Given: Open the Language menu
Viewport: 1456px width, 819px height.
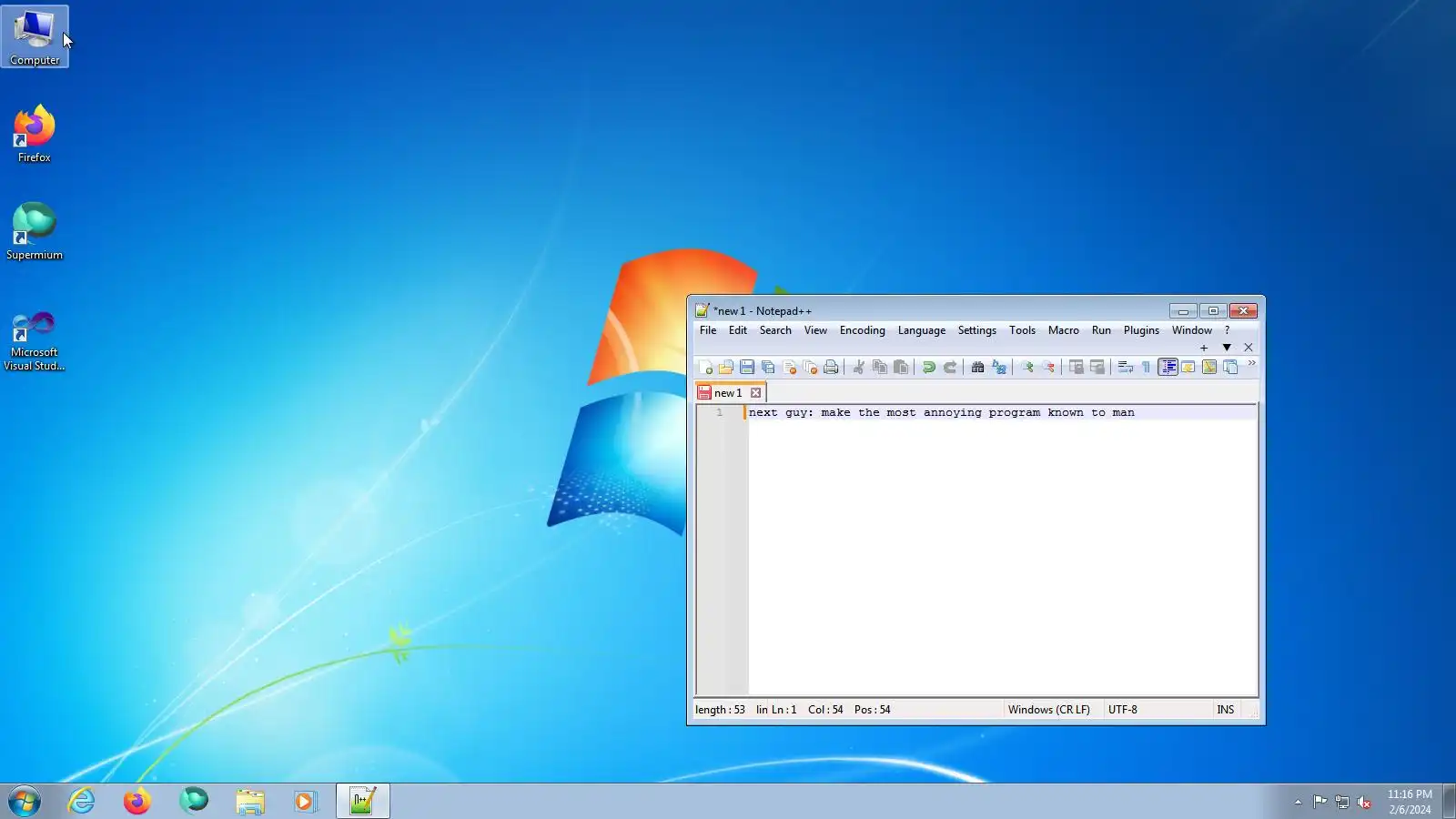Looking at the screenshot, I should pos(922,330).
